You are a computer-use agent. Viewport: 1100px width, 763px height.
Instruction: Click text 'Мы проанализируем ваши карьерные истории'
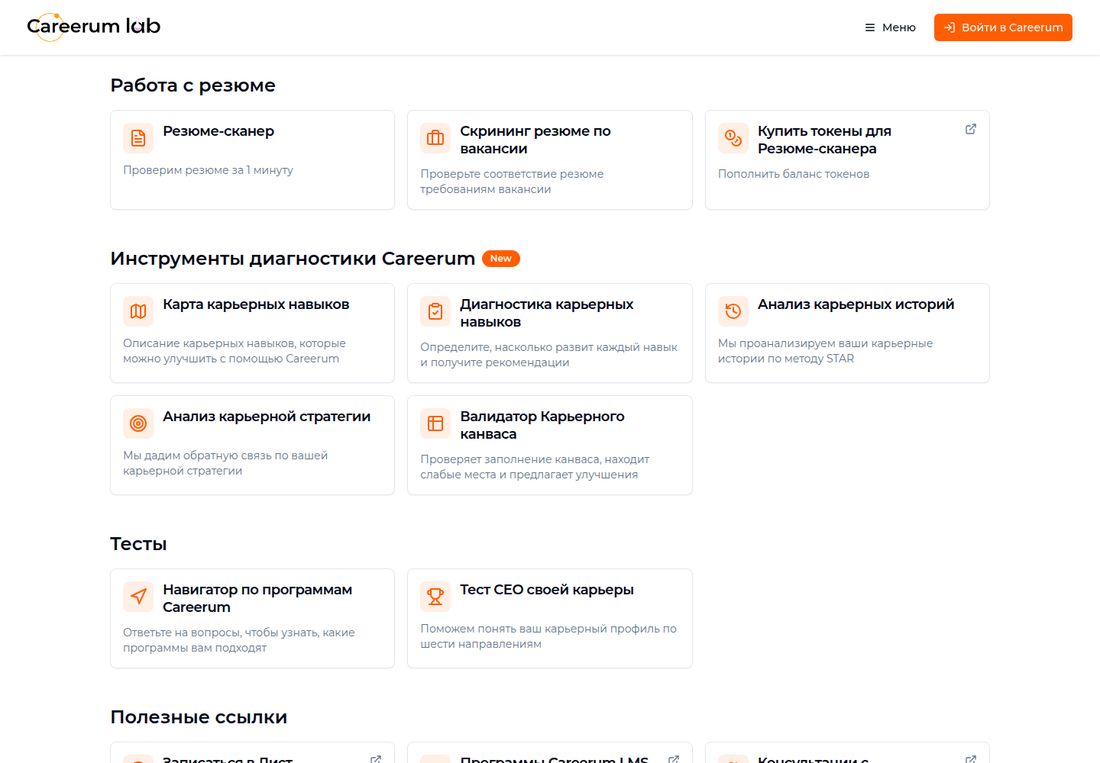pyautogui.click(x=825, y=351)
